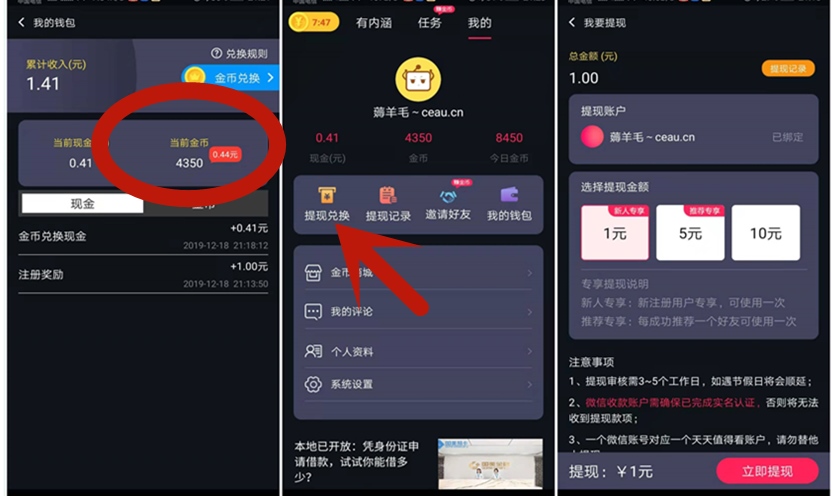Screen dimensions: 832x496
Task: Expand the 个人资料 row
Action: [418, 351]
